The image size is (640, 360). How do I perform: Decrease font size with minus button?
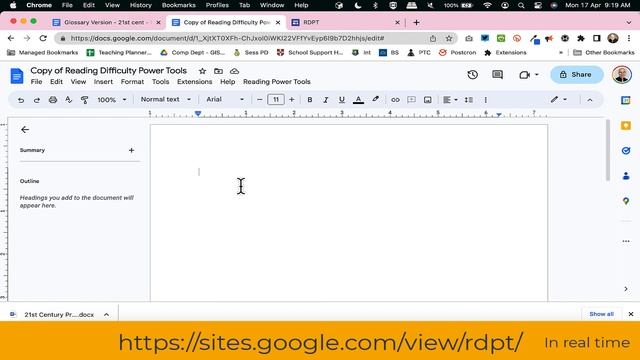click(259, 100)
